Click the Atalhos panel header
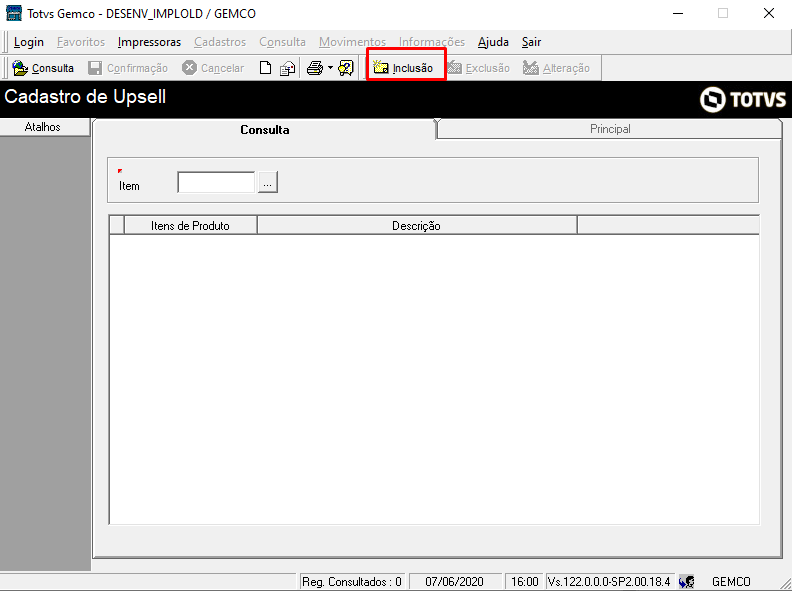This screenshot has height=591, width=792. point(44,127)
